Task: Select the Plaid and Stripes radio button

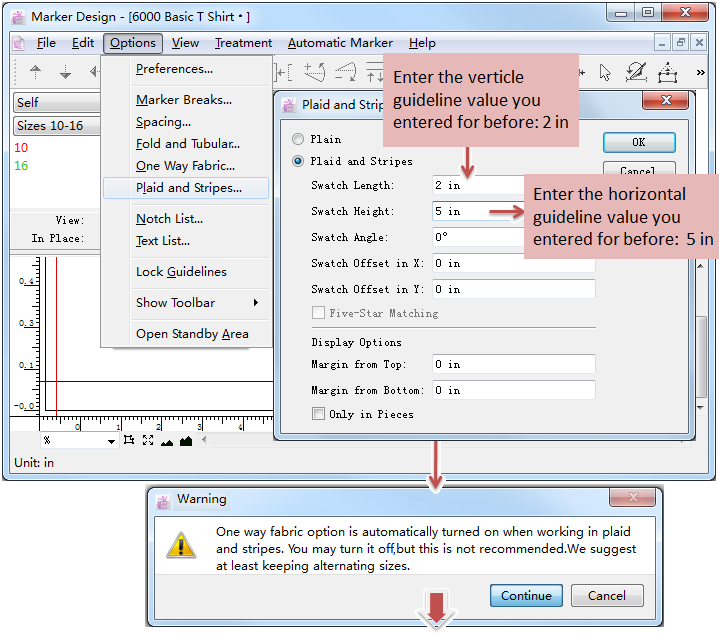Action: coord(298,161)
